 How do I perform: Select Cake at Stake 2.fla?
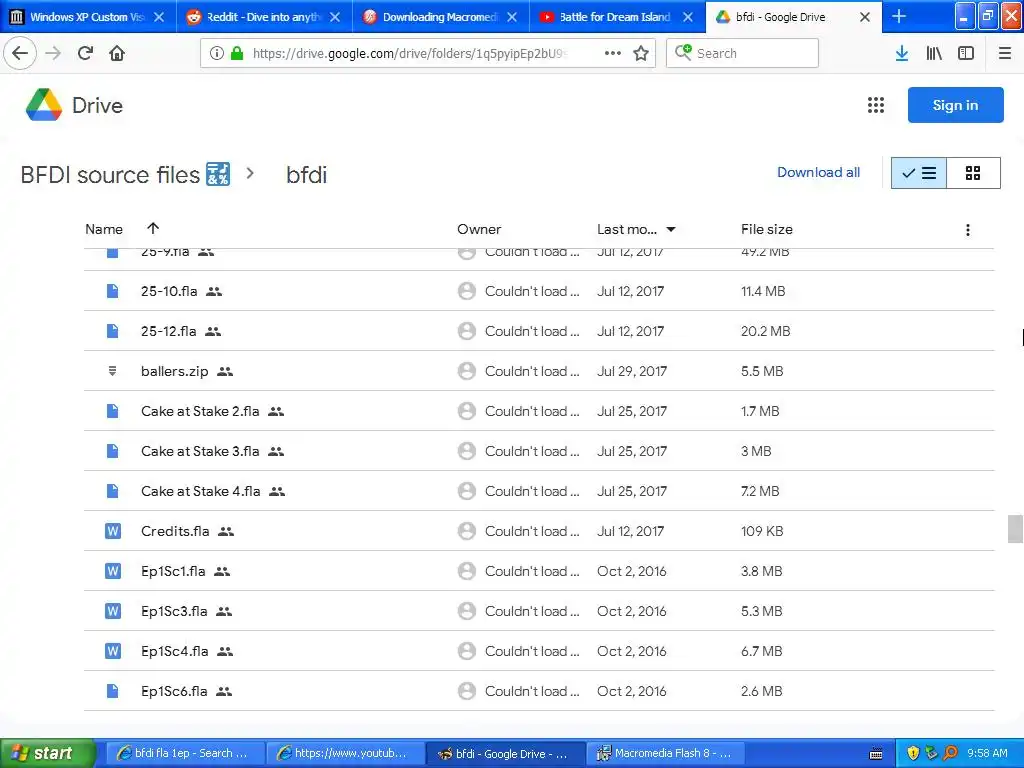[200, 411]
